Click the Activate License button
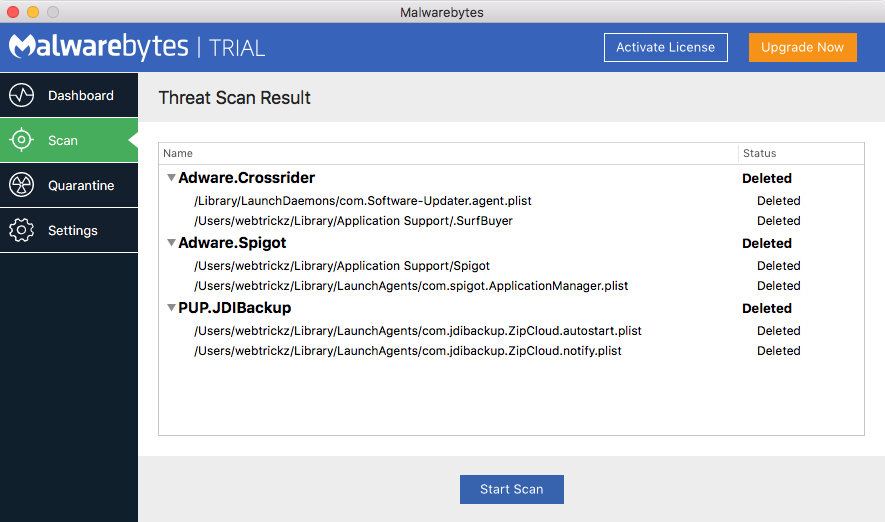This screenshot has height=522, width=885. tap(665, 47)
